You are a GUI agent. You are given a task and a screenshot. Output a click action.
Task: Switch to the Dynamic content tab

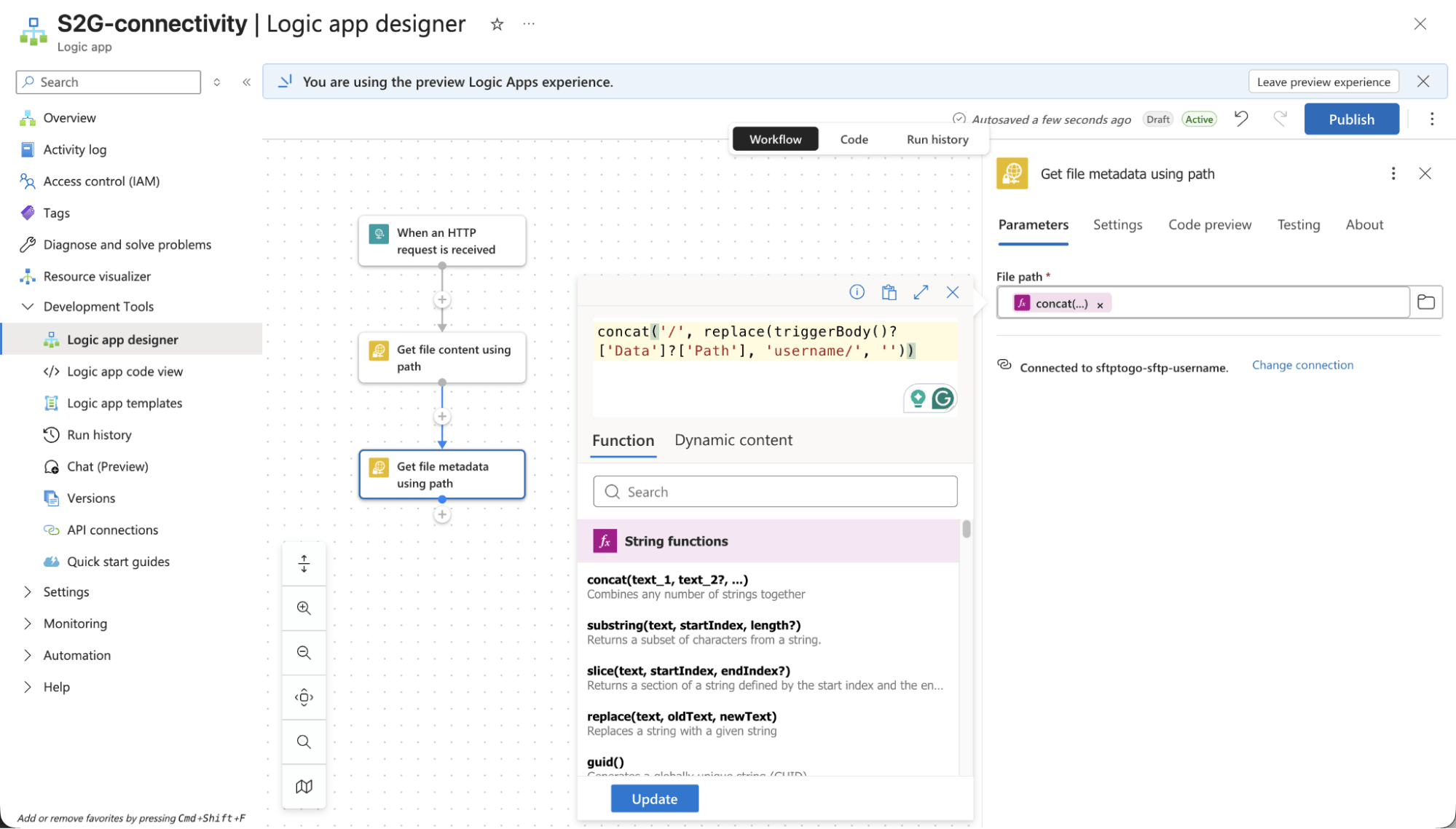[x=733, y=440]
